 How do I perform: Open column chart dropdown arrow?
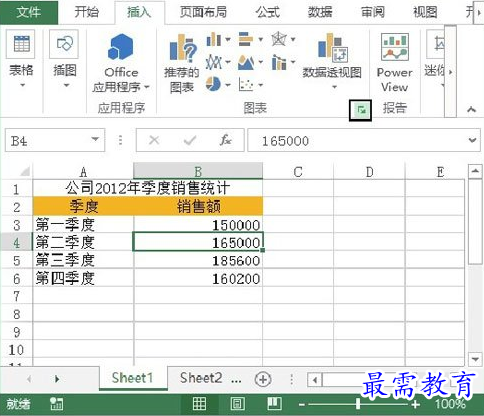(228, 40)
